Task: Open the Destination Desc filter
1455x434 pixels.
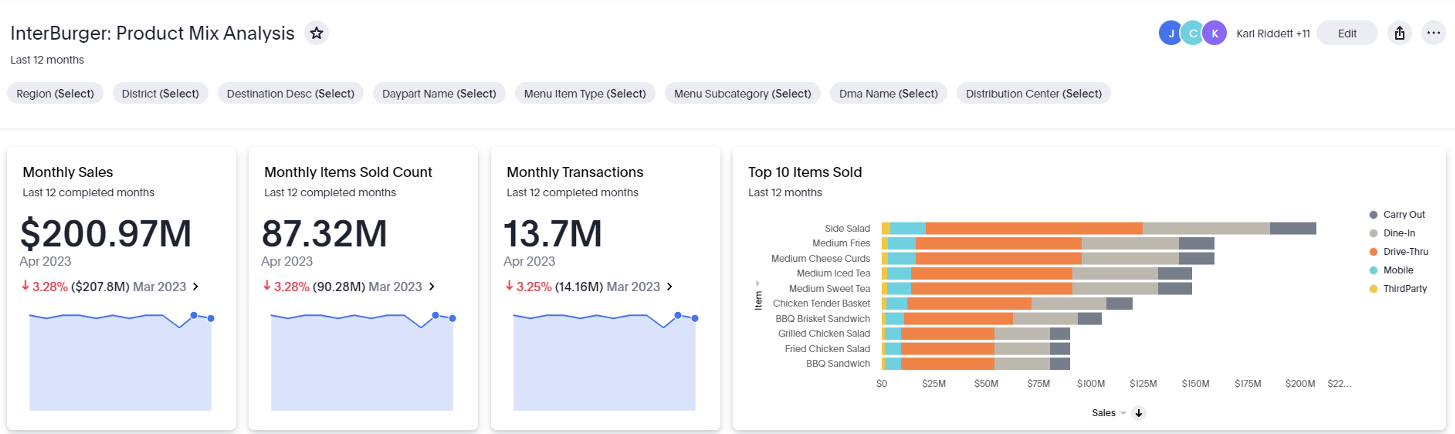Action: point(291,93)
